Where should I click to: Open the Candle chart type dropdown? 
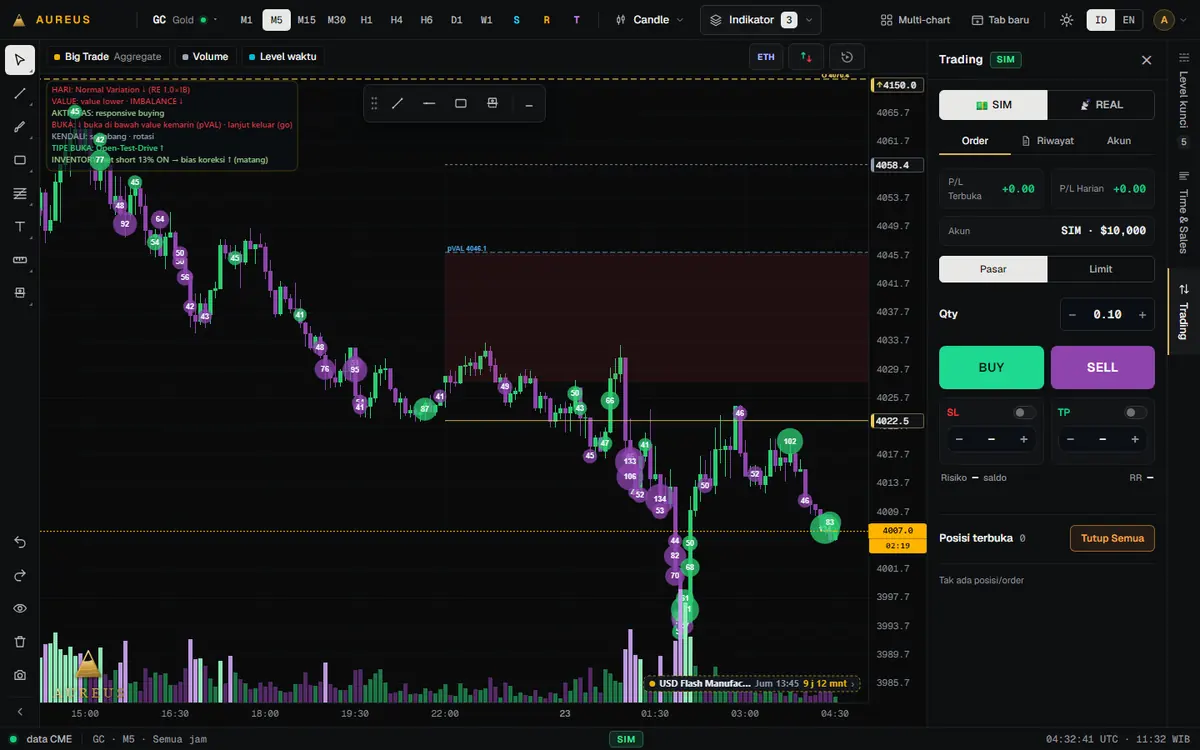[650, 20]
